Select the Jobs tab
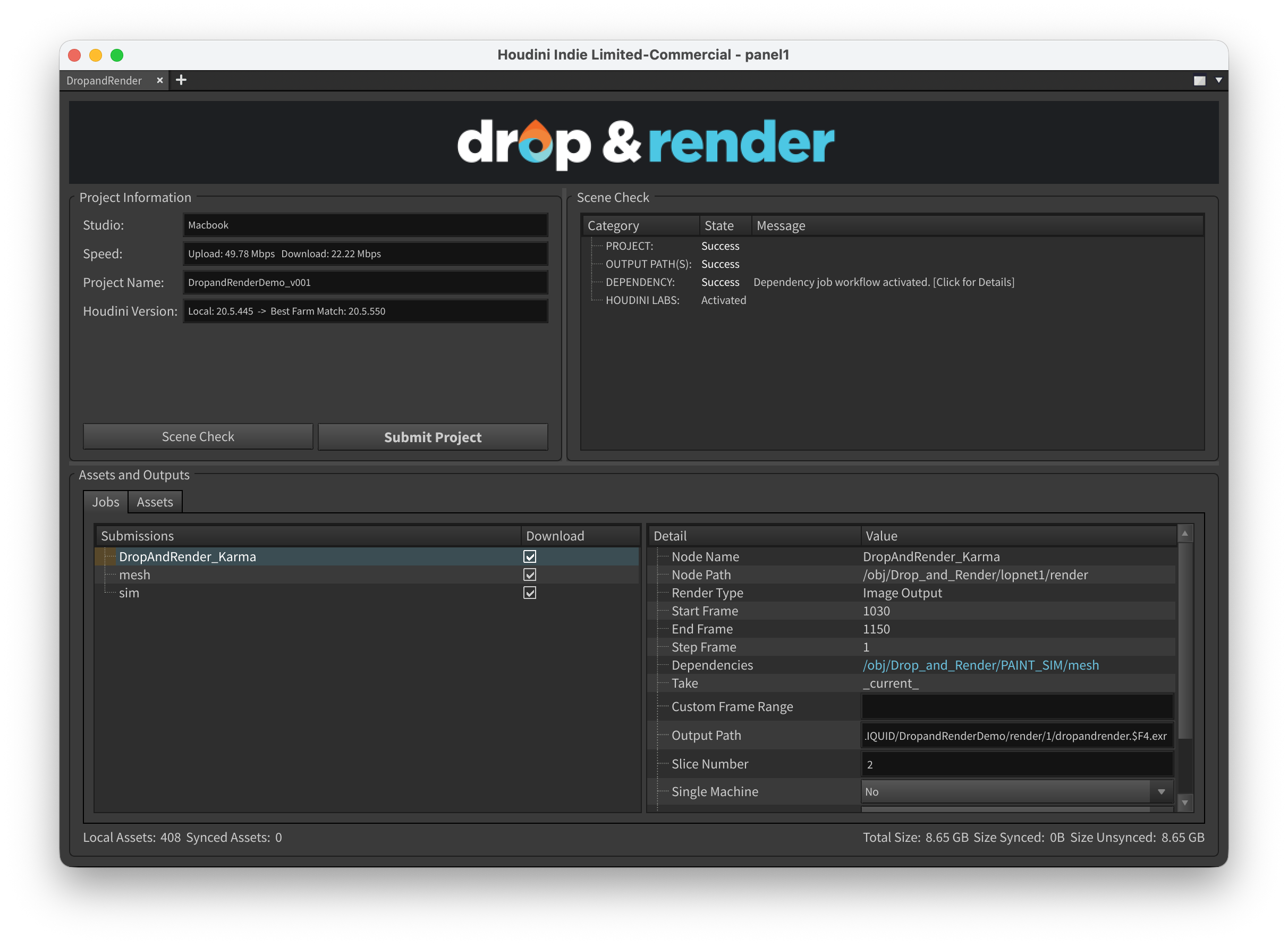Image resolution: width=1288 pixels, height=946 pixels. [x=105, y=502]
